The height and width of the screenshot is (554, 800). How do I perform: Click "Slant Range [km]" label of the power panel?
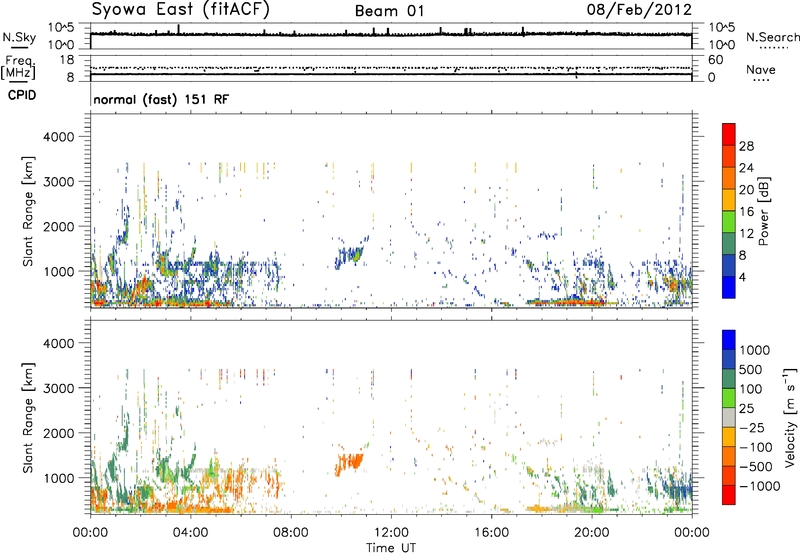(28, 211)
